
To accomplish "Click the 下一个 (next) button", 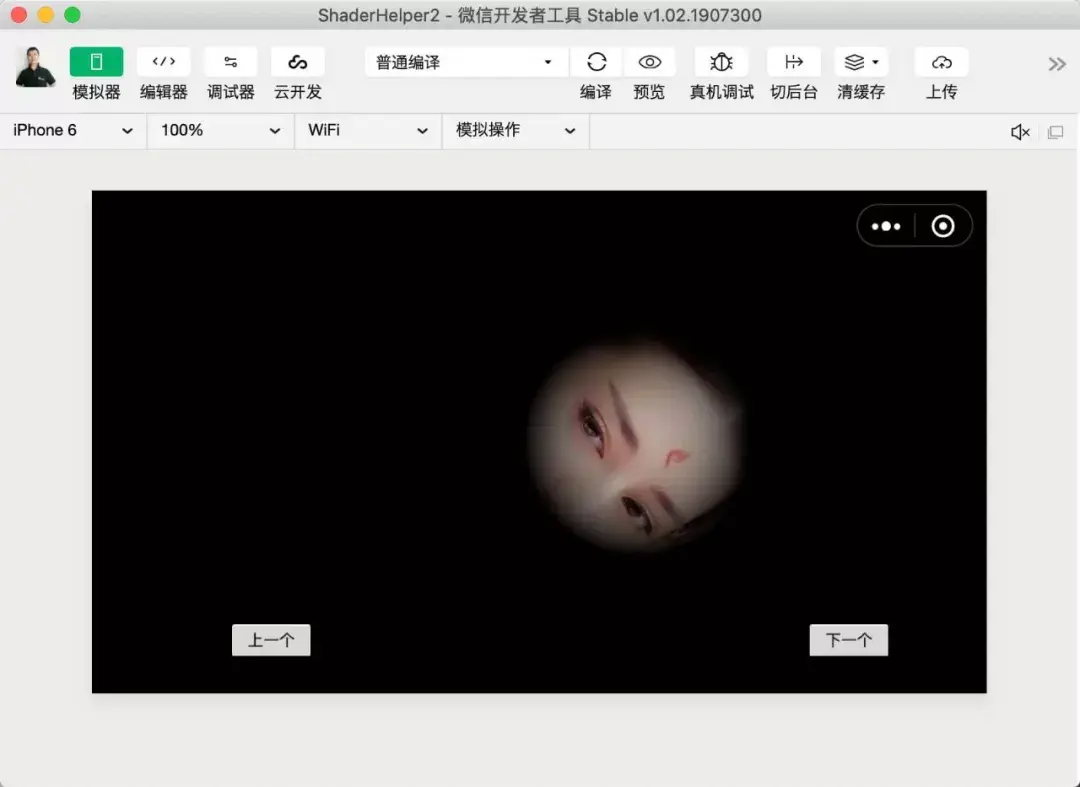I will pos(848,640).
